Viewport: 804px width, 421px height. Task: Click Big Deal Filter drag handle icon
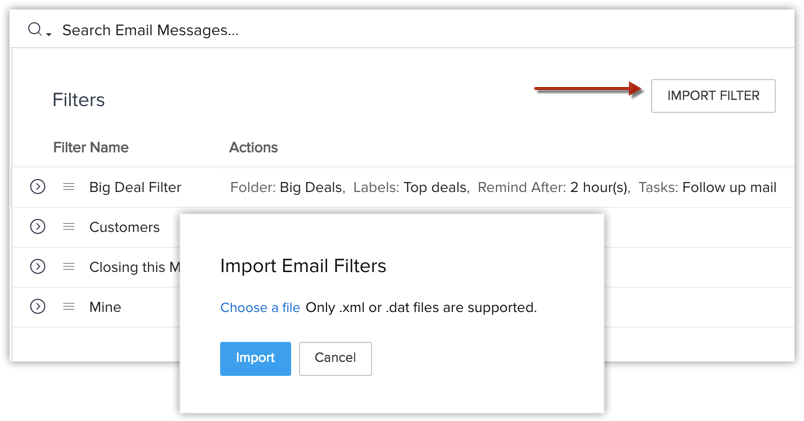69,187
